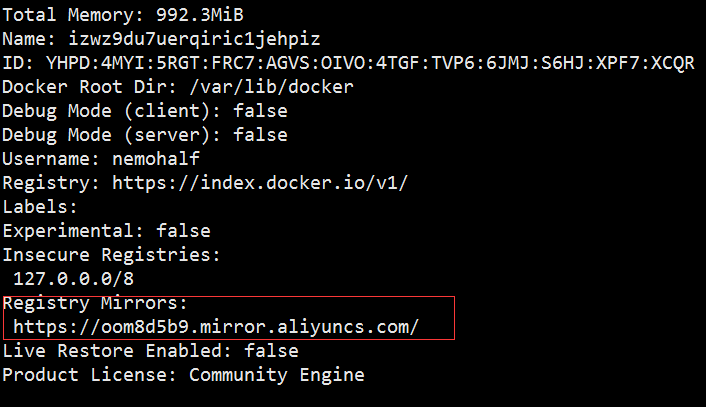
Task: Select the 127.0.0.0/8 address
Action: point(66,279)
